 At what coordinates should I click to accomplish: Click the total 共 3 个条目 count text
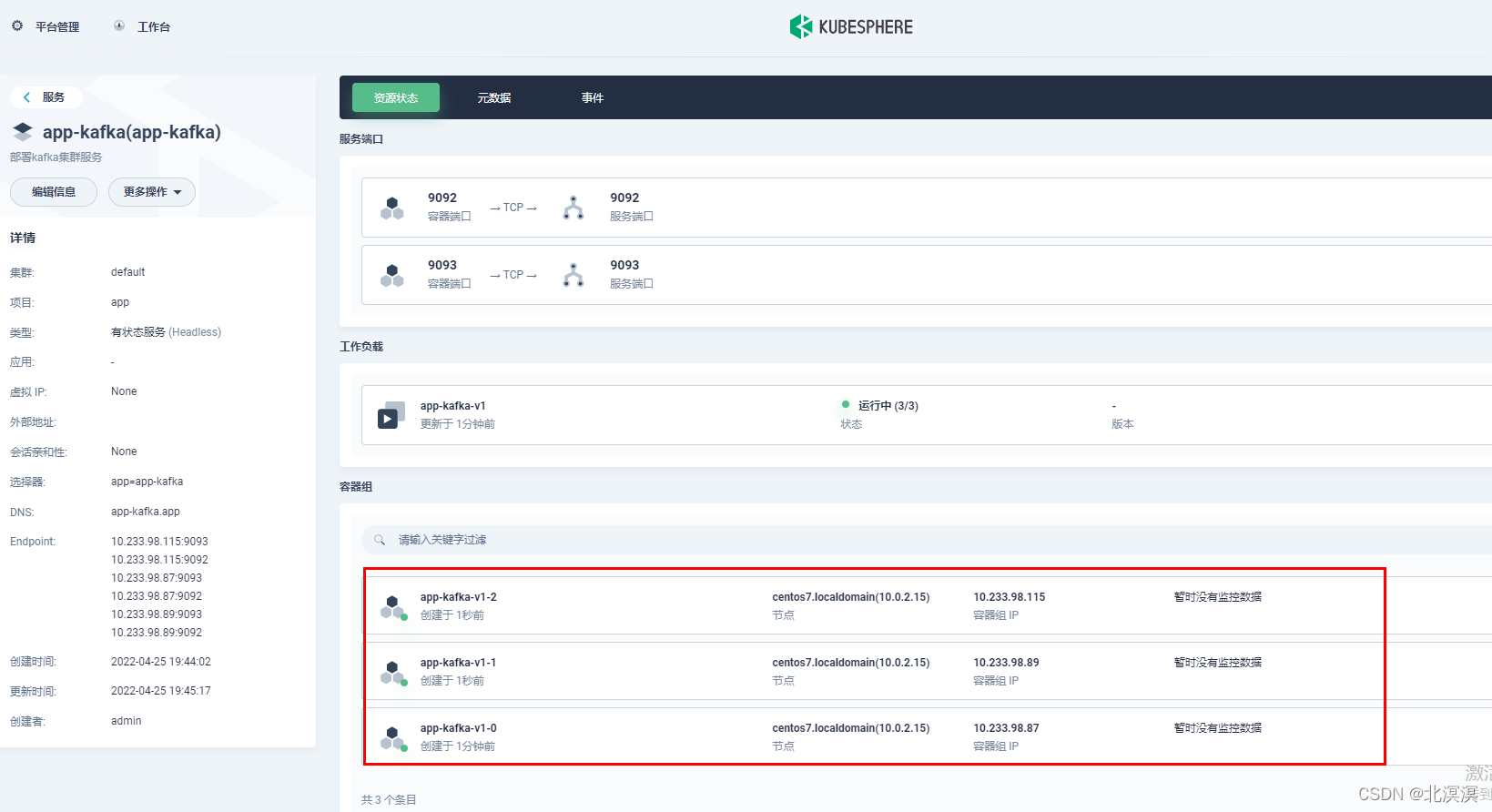(x=389, y=800)
